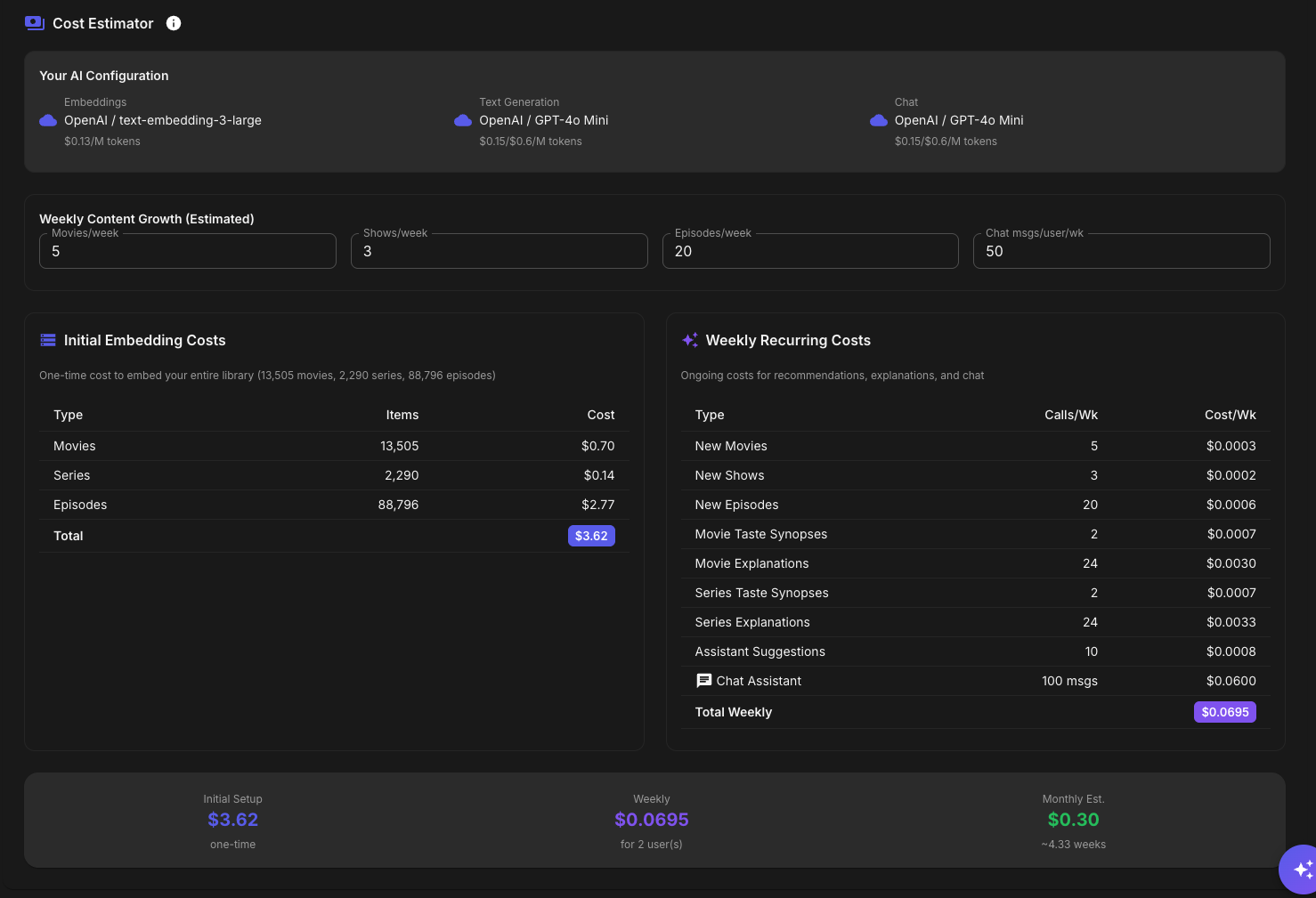Screen dimensions: 1316x898
Task: Click the $3.62 total embedding cost badge
Action: [x=591, y=536]
